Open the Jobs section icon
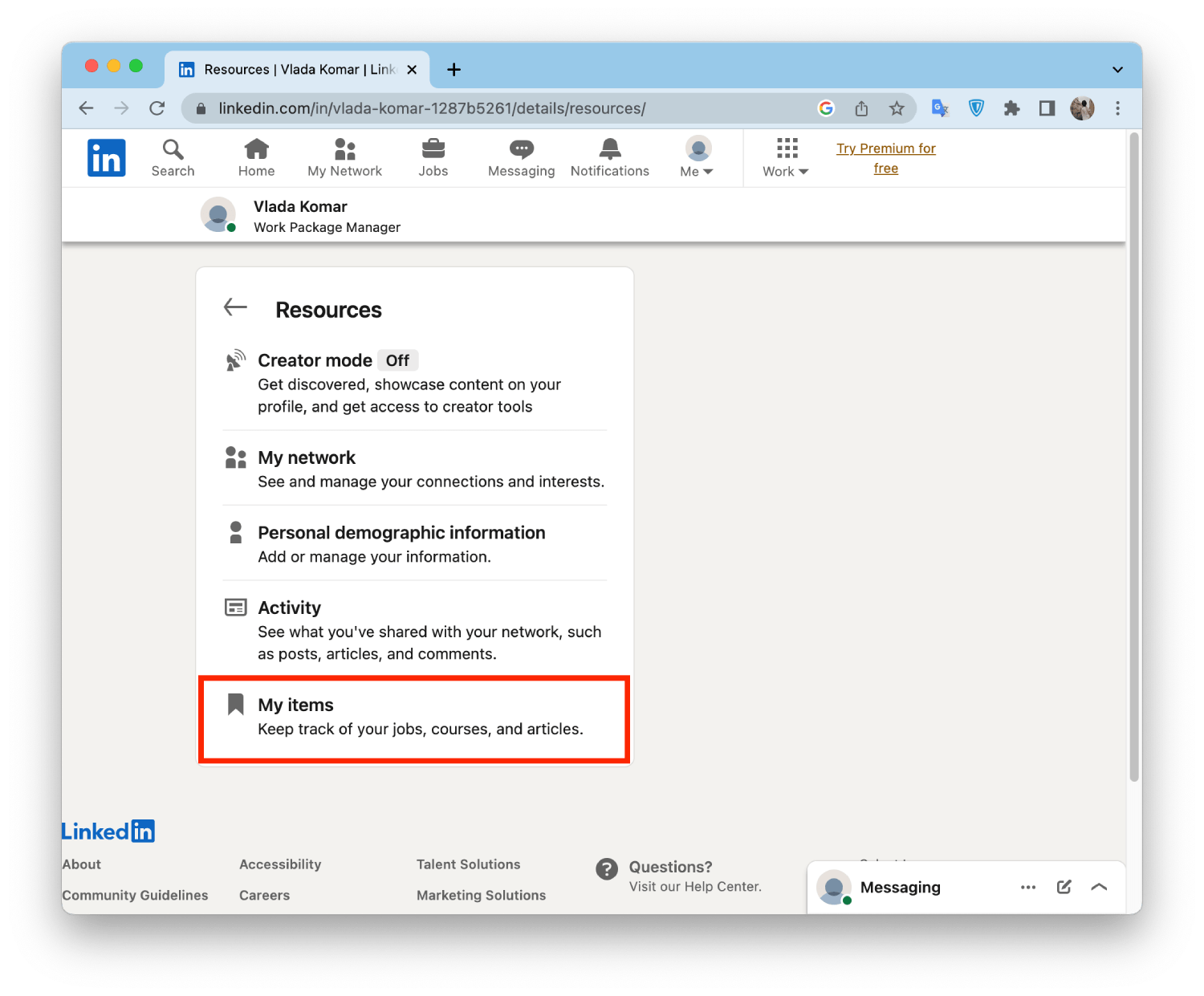The image size is (1204, 996). [x=433, y=157]
